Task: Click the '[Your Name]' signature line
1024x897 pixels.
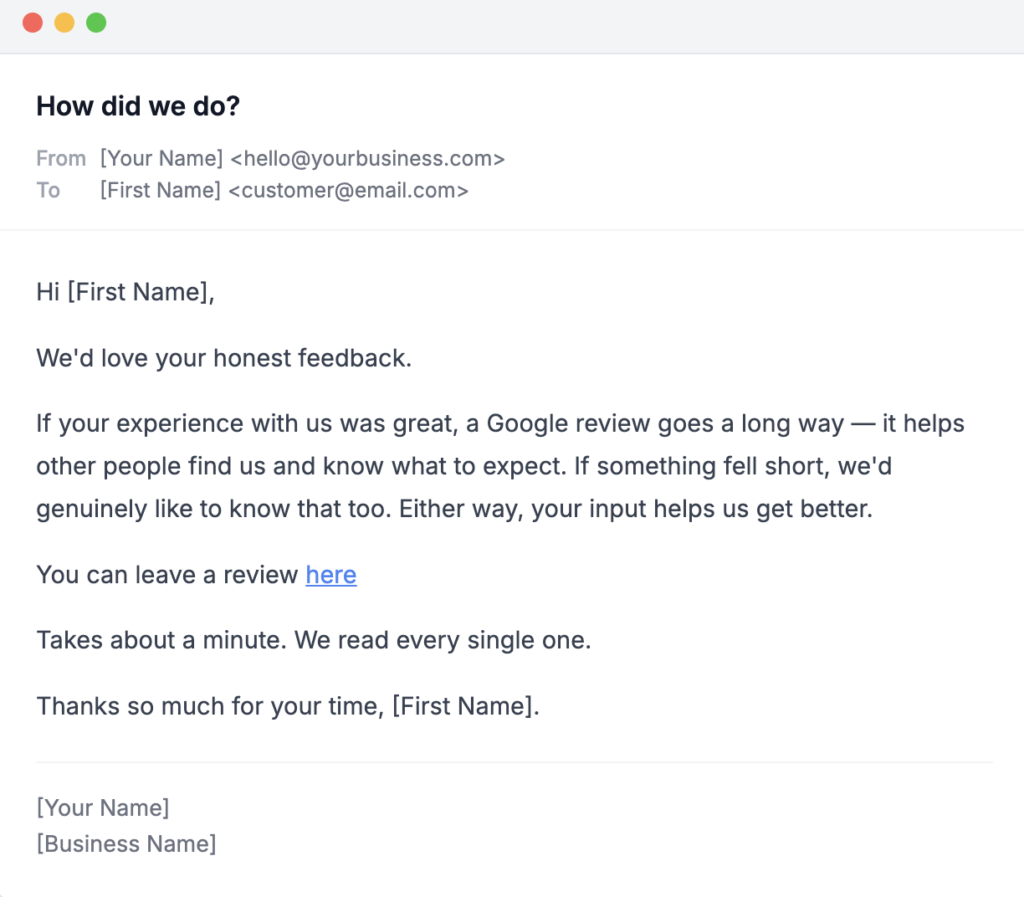Action: click(103, 808)
